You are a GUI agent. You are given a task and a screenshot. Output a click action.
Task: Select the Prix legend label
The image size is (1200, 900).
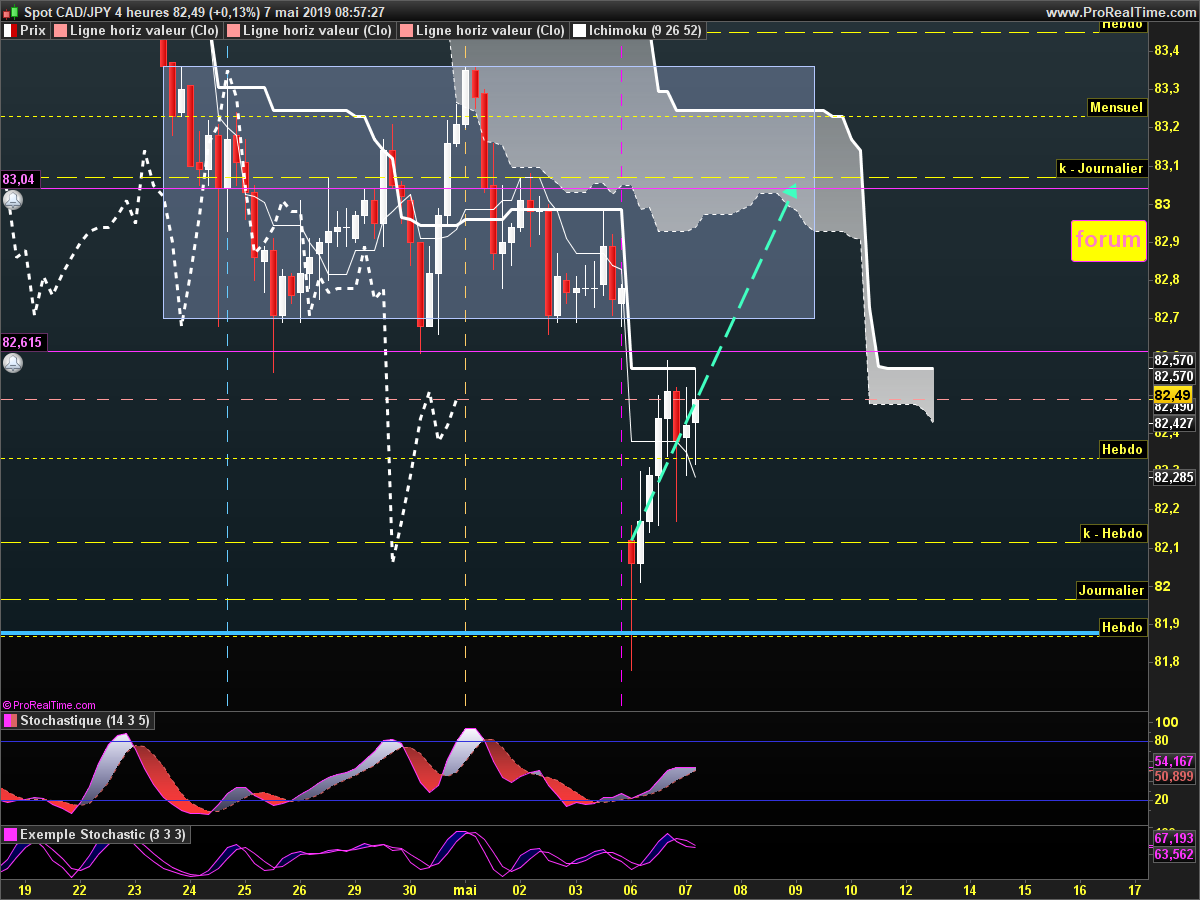[x=35, y=31]
